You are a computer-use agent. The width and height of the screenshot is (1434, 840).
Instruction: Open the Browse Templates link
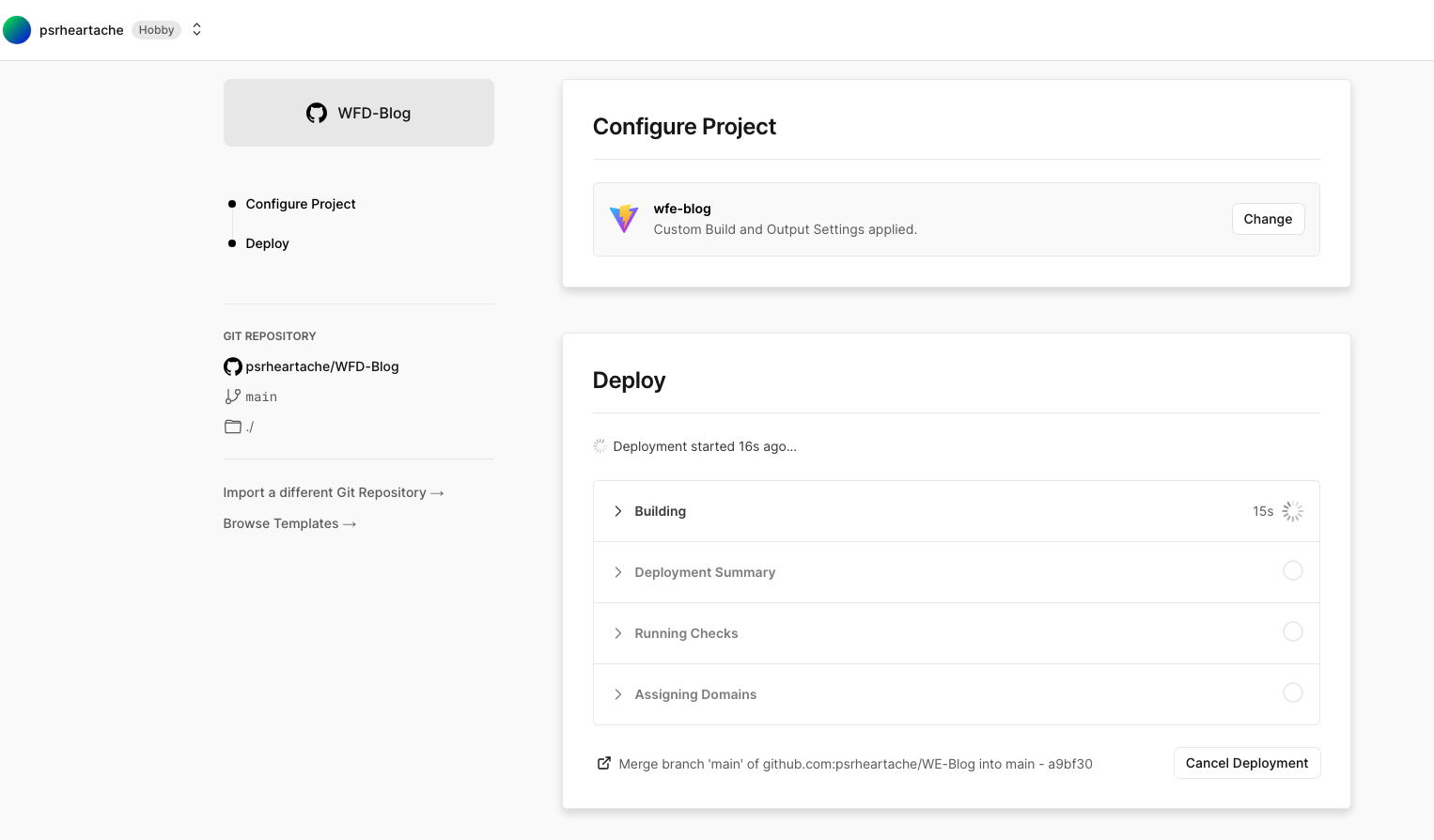point(289,523)
